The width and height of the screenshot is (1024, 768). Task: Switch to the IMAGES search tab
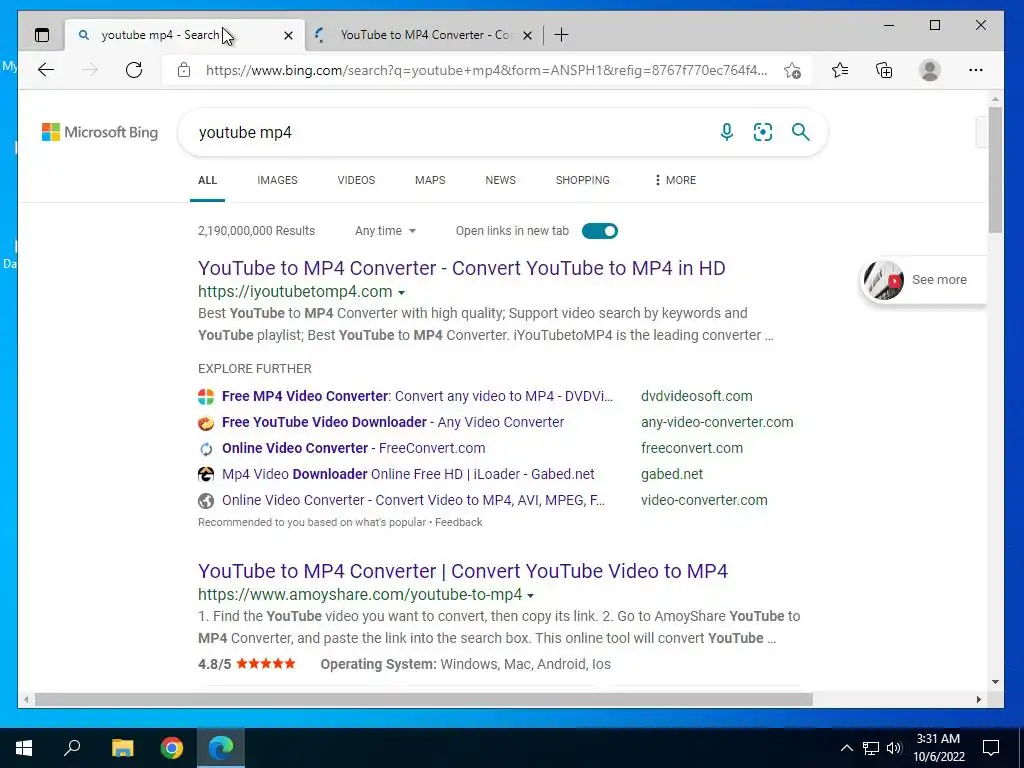point(277,180)
